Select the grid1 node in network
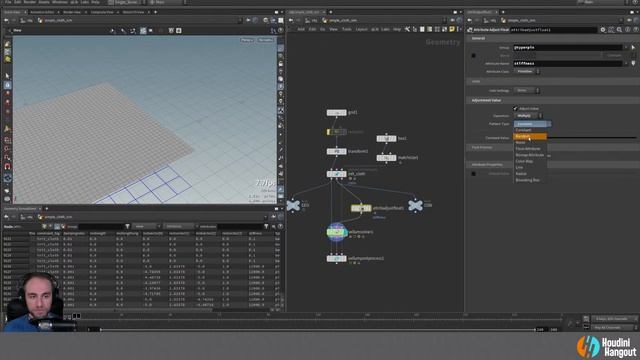The height and width of the screenshot is (360, 640). pos(336,113)
